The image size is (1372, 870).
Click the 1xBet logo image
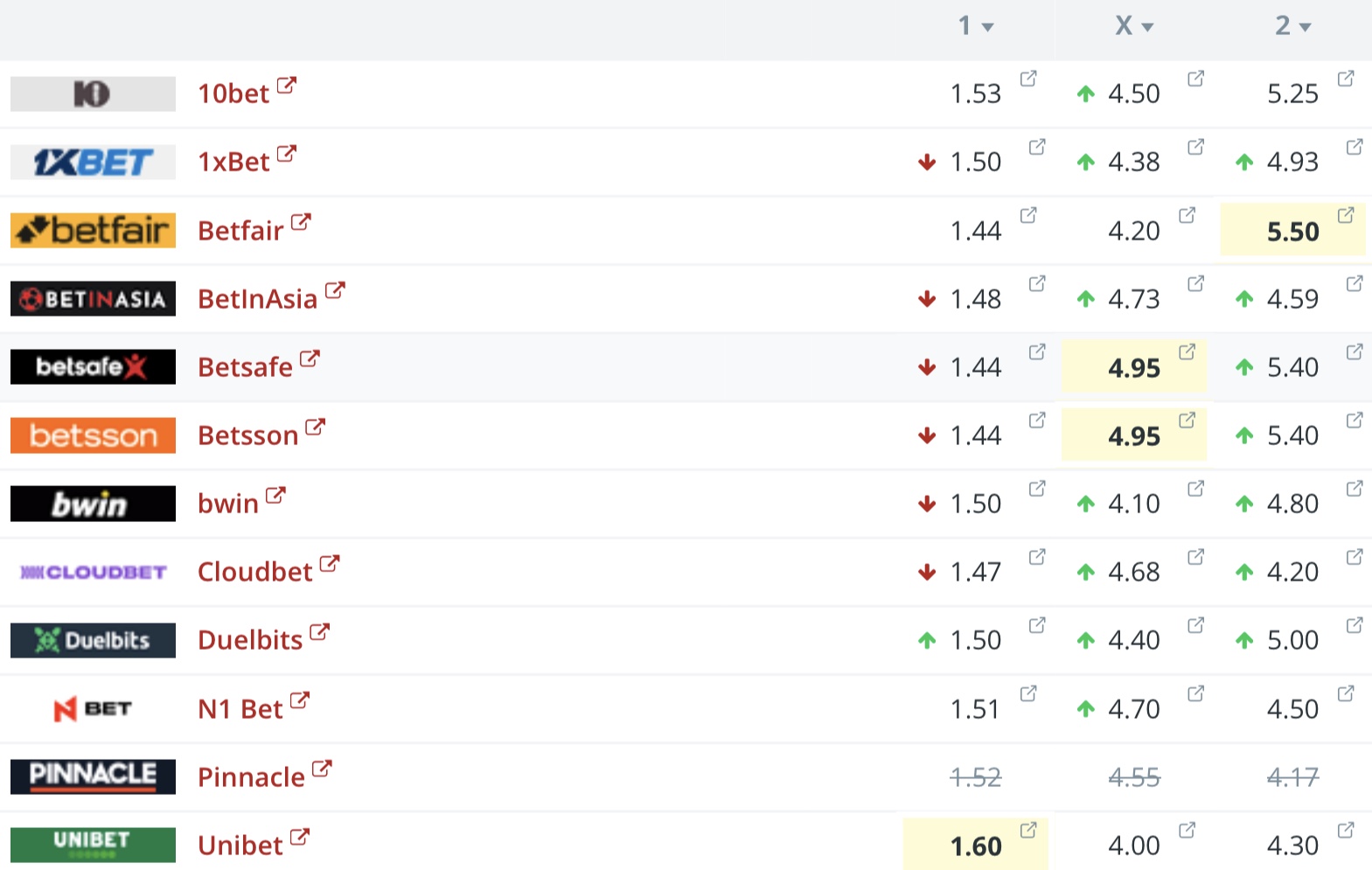(93, 162)
